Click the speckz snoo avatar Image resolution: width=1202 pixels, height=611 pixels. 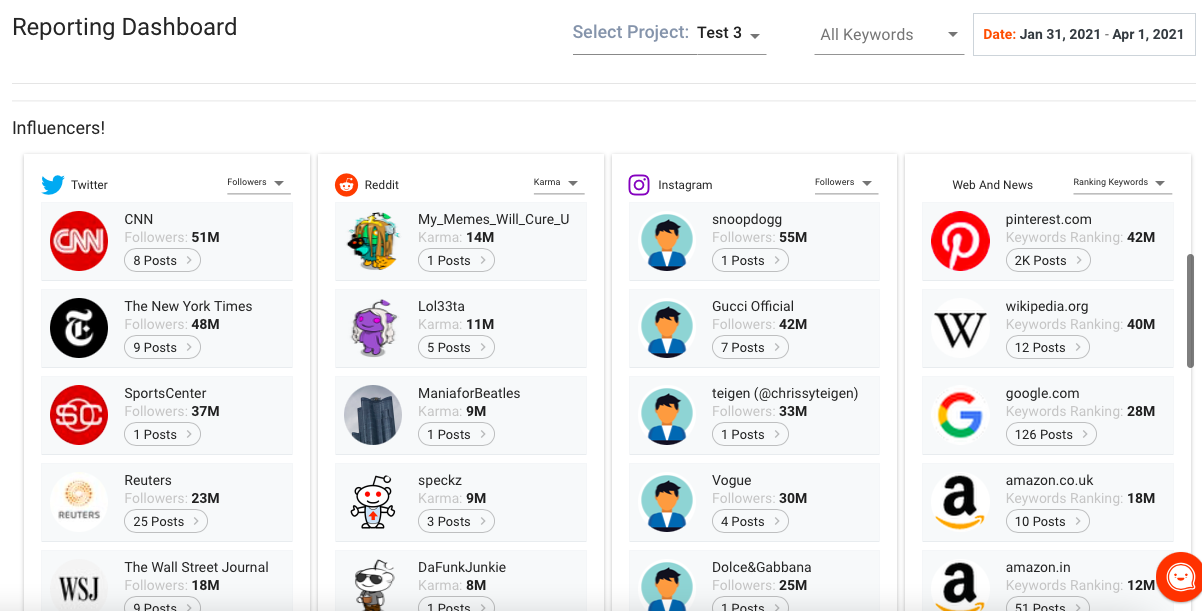[x=373, y=502]
